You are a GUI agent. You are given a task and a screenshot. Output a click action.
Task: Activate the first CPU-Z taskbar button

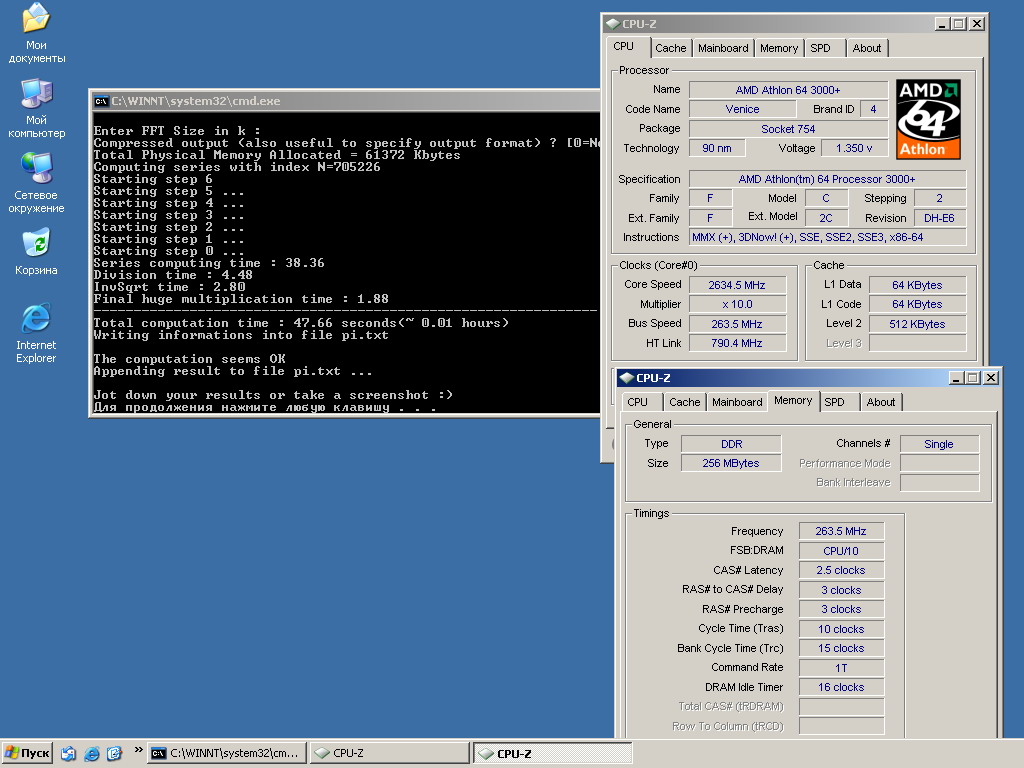390,753
